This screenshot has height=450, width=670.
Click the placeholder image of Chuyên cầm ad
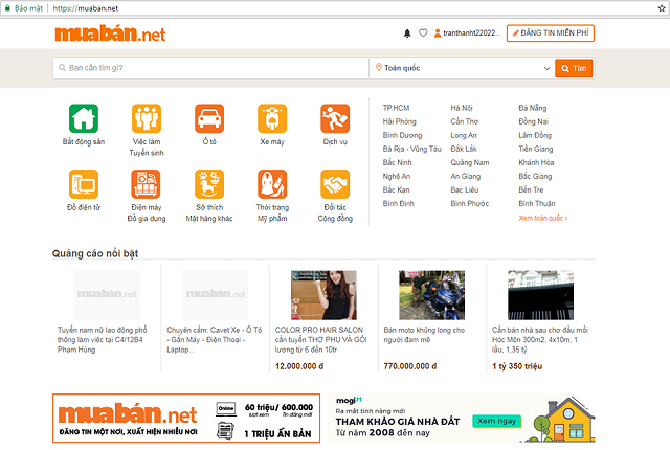pos(215,295)
